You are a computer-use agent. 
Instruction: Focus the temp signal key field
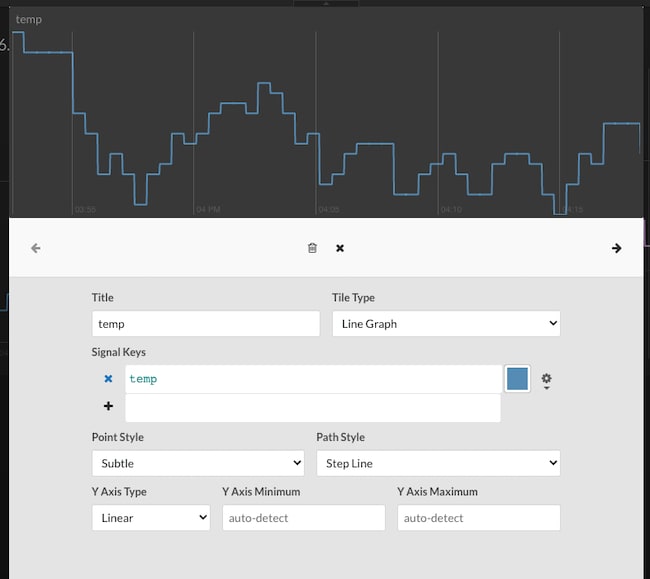point(313,379)
